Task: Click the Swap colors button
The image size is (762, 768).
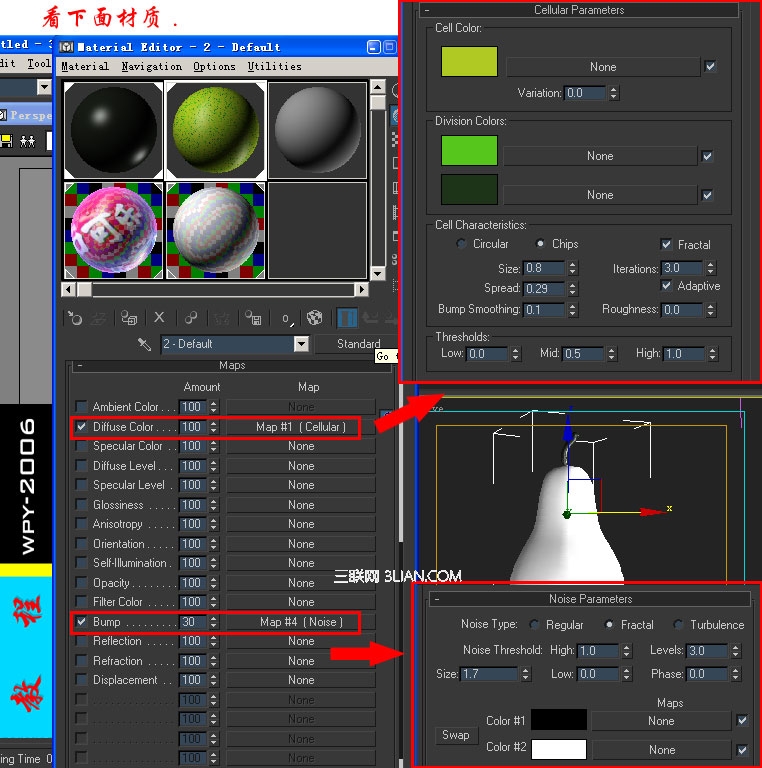Action: [455, 735]
